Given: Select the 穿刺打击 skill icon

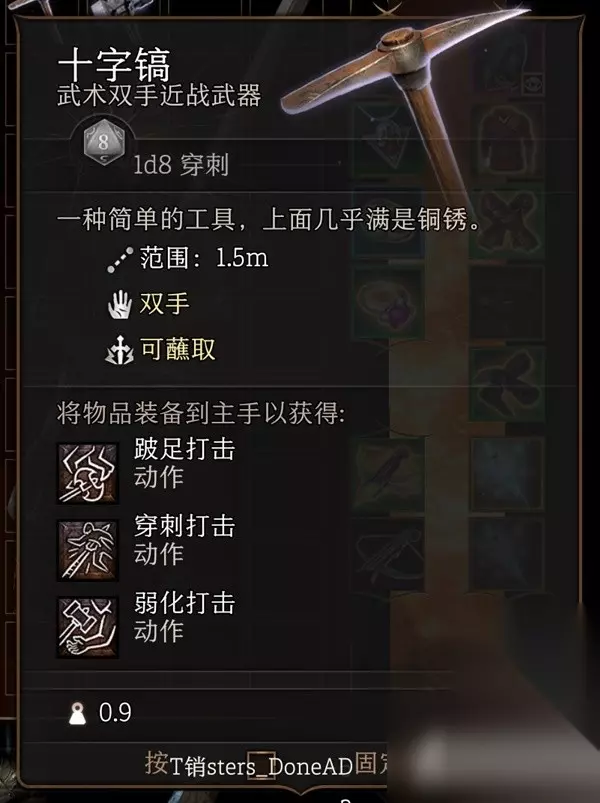Looking at the screenshot, I should click(88, 550).
